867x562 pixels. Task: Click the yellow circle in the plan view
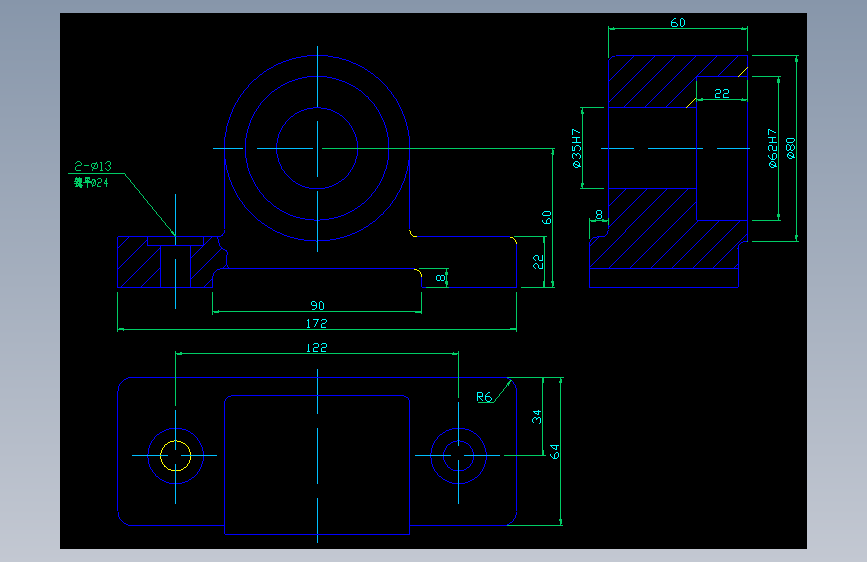click(175, 456)
